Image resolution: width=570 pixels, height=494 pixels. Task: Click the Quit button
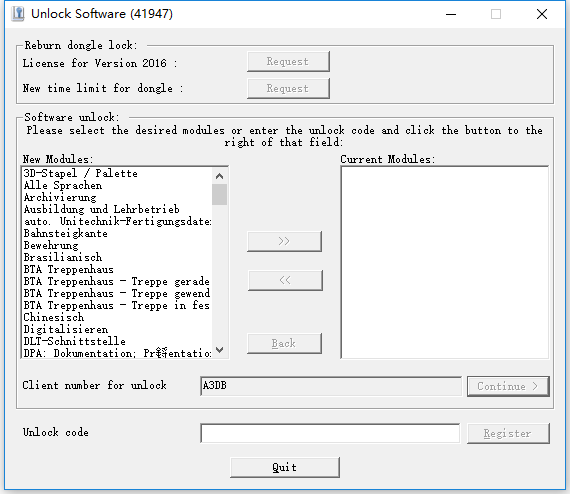(285, 467)
